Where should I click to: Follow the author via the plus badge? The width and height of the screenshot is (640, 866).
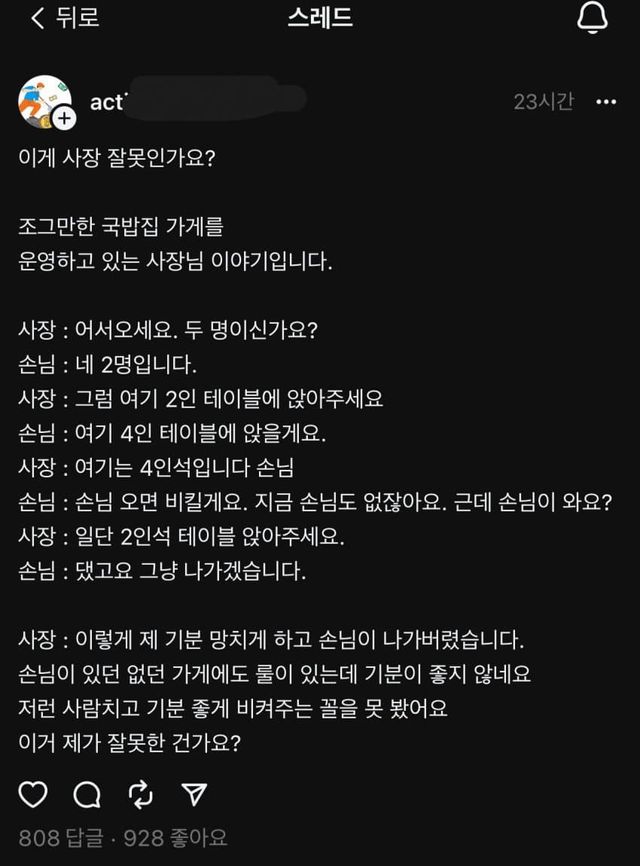64,118
